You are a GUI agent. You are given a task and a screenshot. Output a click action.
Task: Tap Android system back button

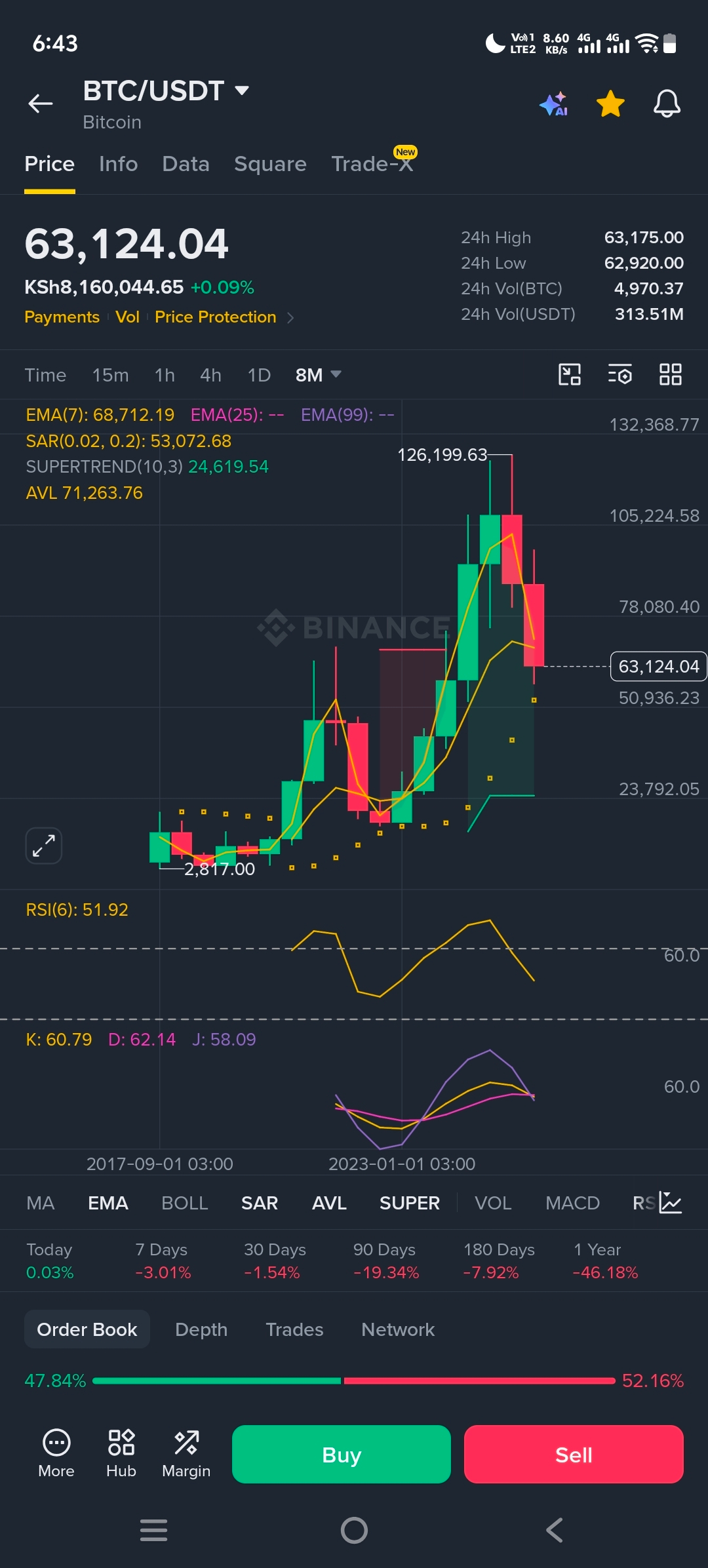click(x=555, y=1530)
